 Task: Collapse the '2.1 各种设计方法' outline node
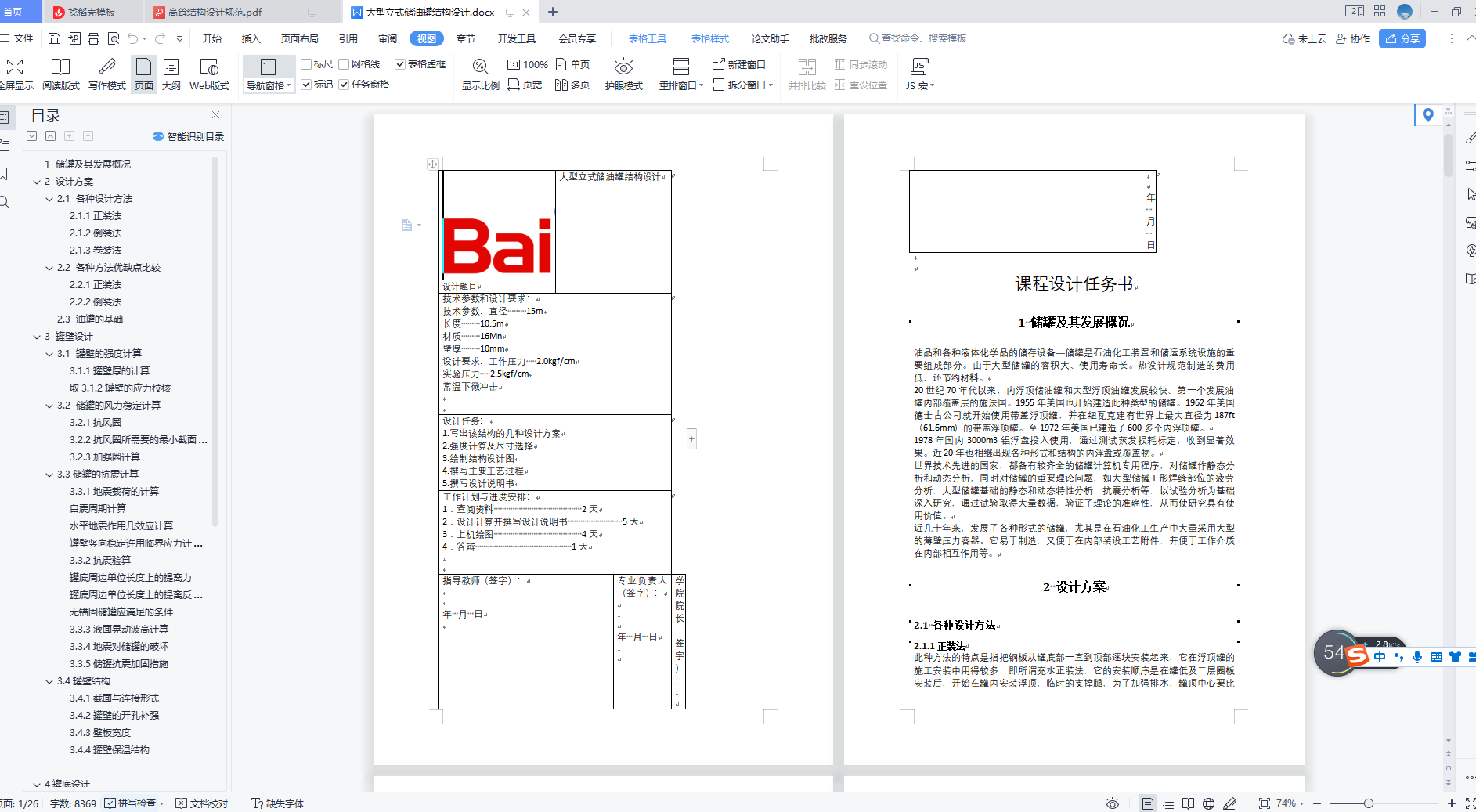[x=49, y=199]
